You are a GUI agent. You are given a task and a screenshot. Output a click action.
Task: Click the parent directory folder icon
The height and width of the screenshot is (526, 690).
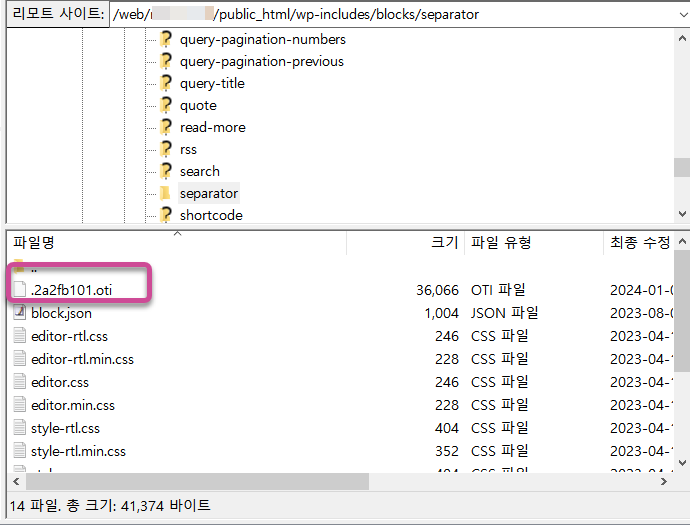[x=19, y=265]
